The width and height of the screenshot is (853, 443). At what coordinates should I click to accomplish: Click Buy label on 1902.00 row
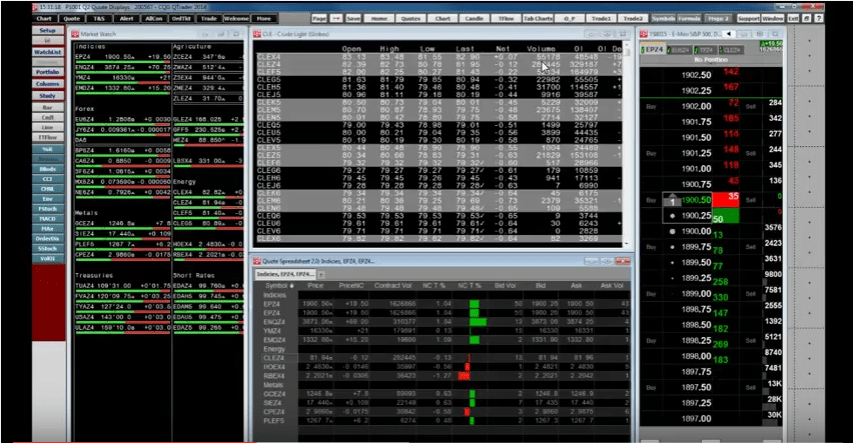pos(651,107)
